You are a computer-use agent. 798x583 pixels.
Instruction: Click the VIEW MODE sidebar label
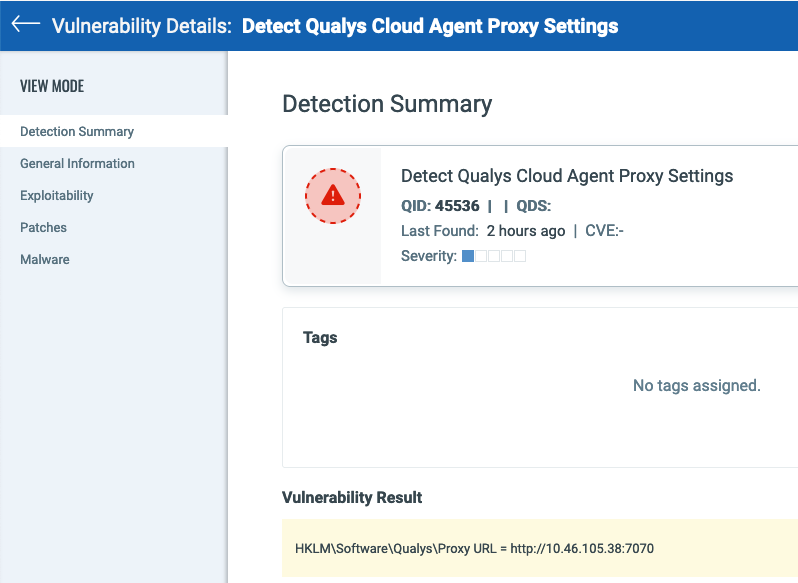52,86
